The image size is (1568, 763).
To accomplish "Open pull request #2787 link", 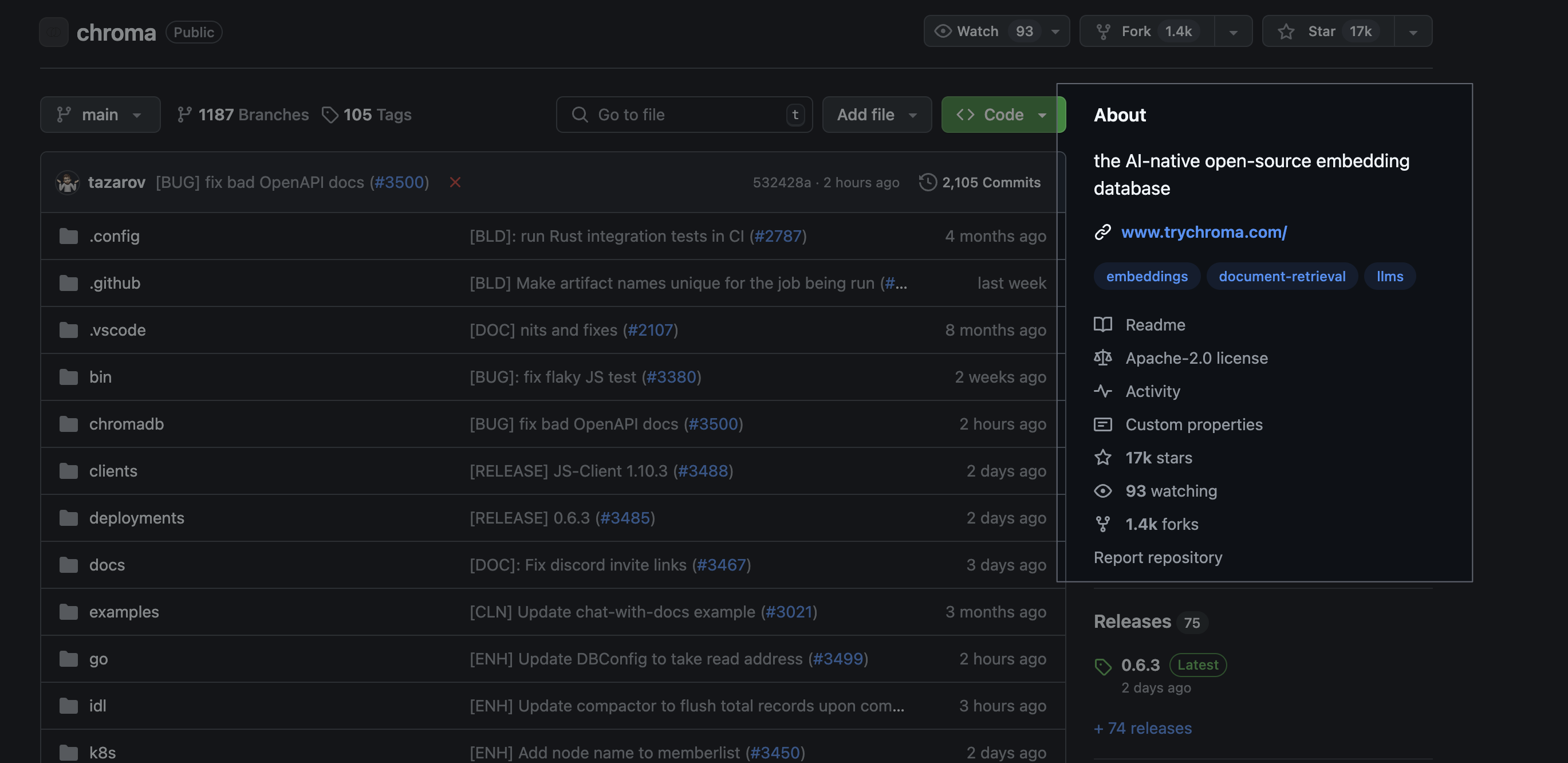I will tap(778, 236).
